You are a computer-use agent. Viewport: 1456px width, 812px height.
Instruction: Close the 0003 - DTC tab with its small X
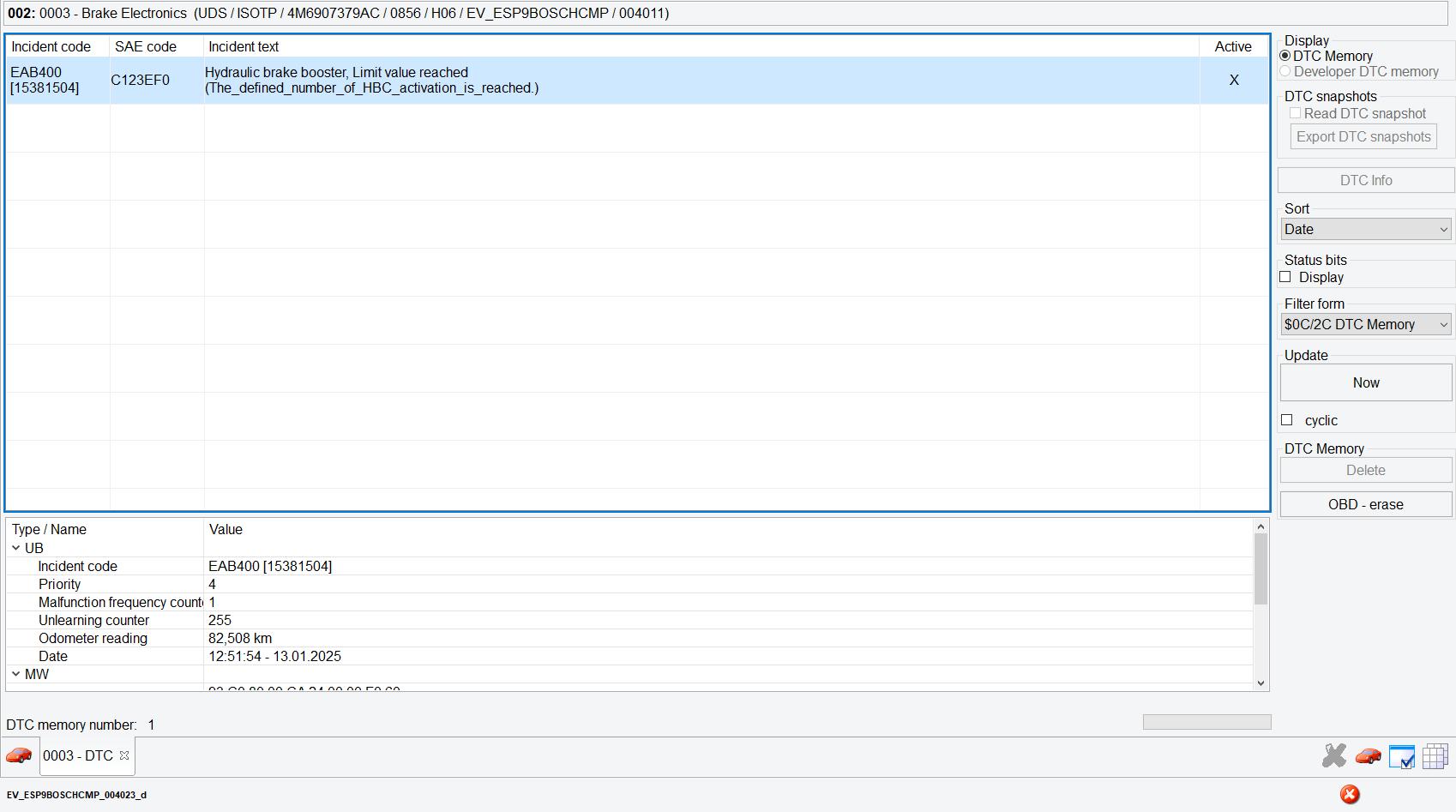click(x=124, y=755)
